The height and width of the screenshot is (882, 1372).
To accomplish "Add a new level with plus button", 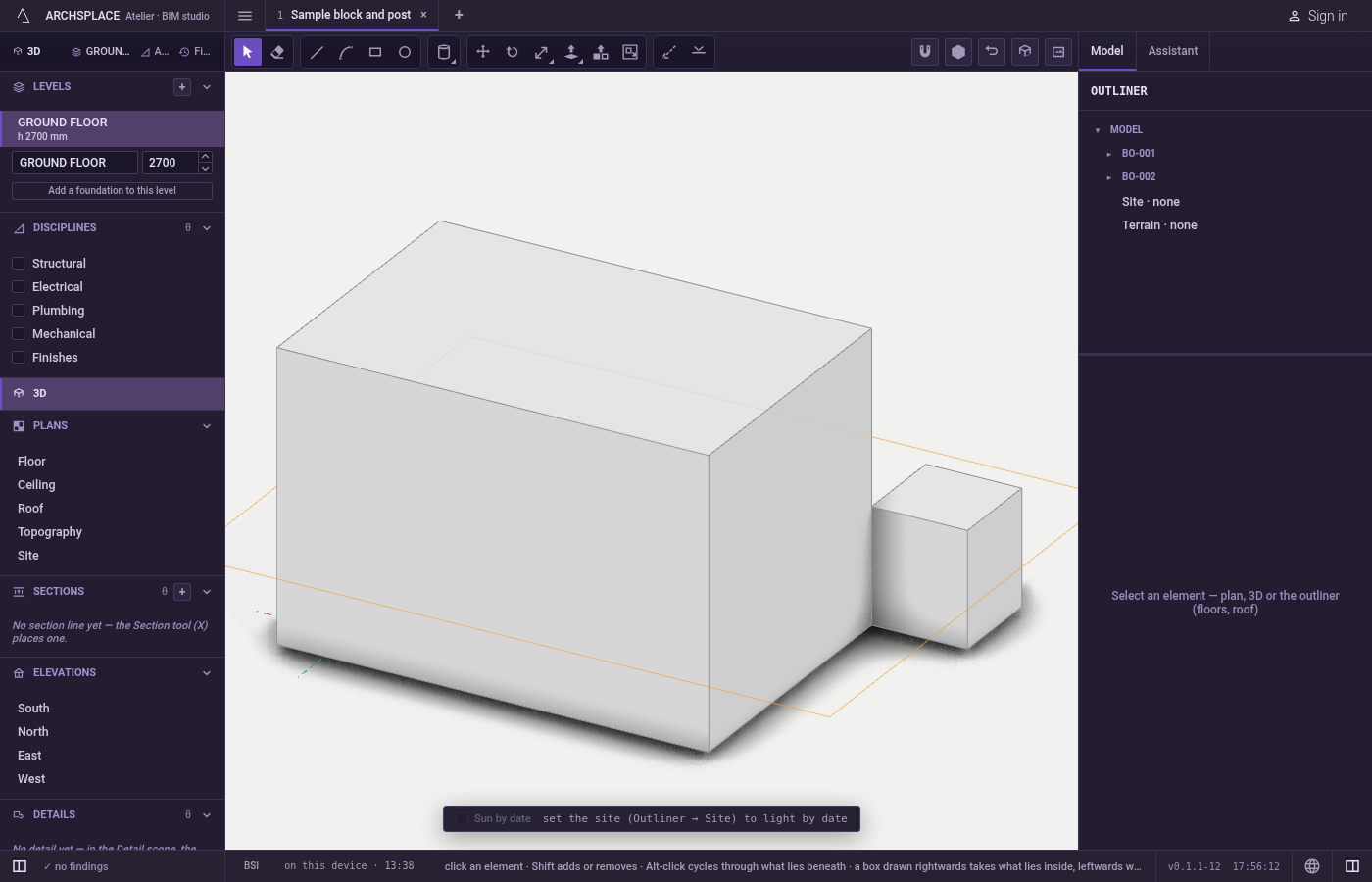I will (182, 87).
